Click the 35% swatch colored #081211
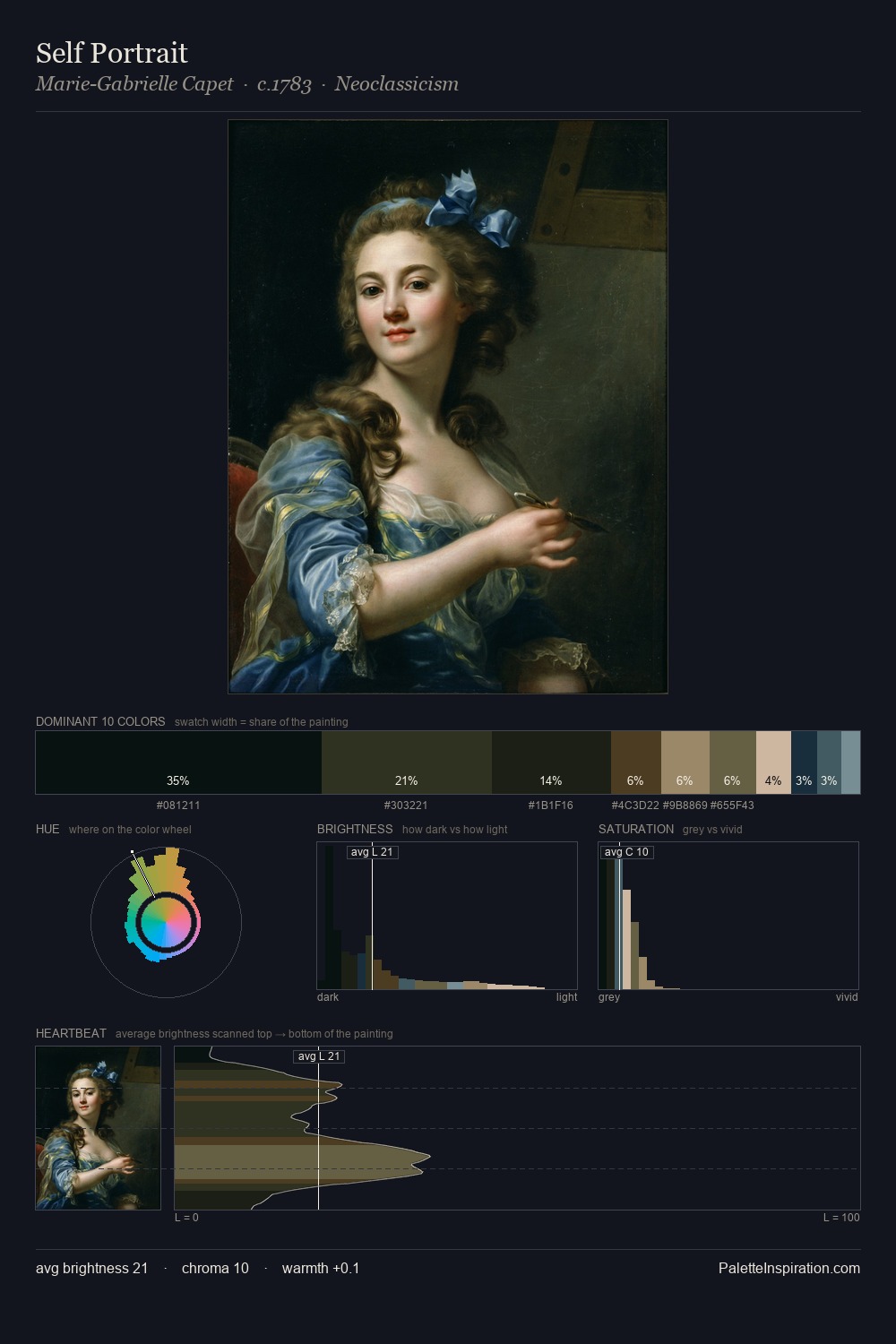This screenshot has height=1344, width=896. (178, 762)
